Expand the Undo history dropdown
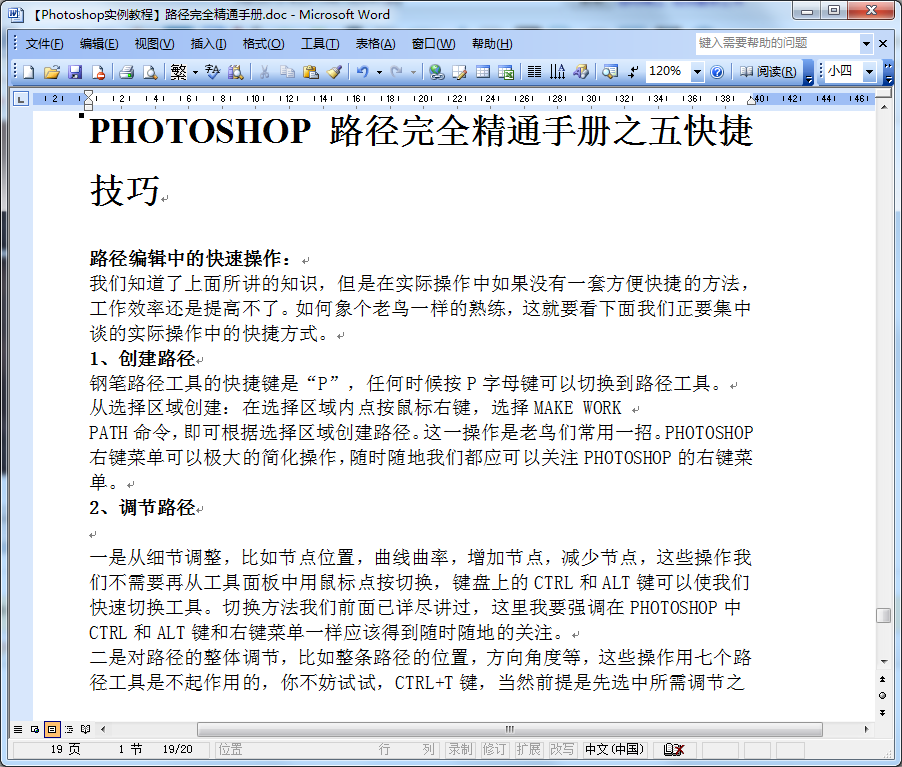This screenshot has width=902, height=767. [379, 72]
